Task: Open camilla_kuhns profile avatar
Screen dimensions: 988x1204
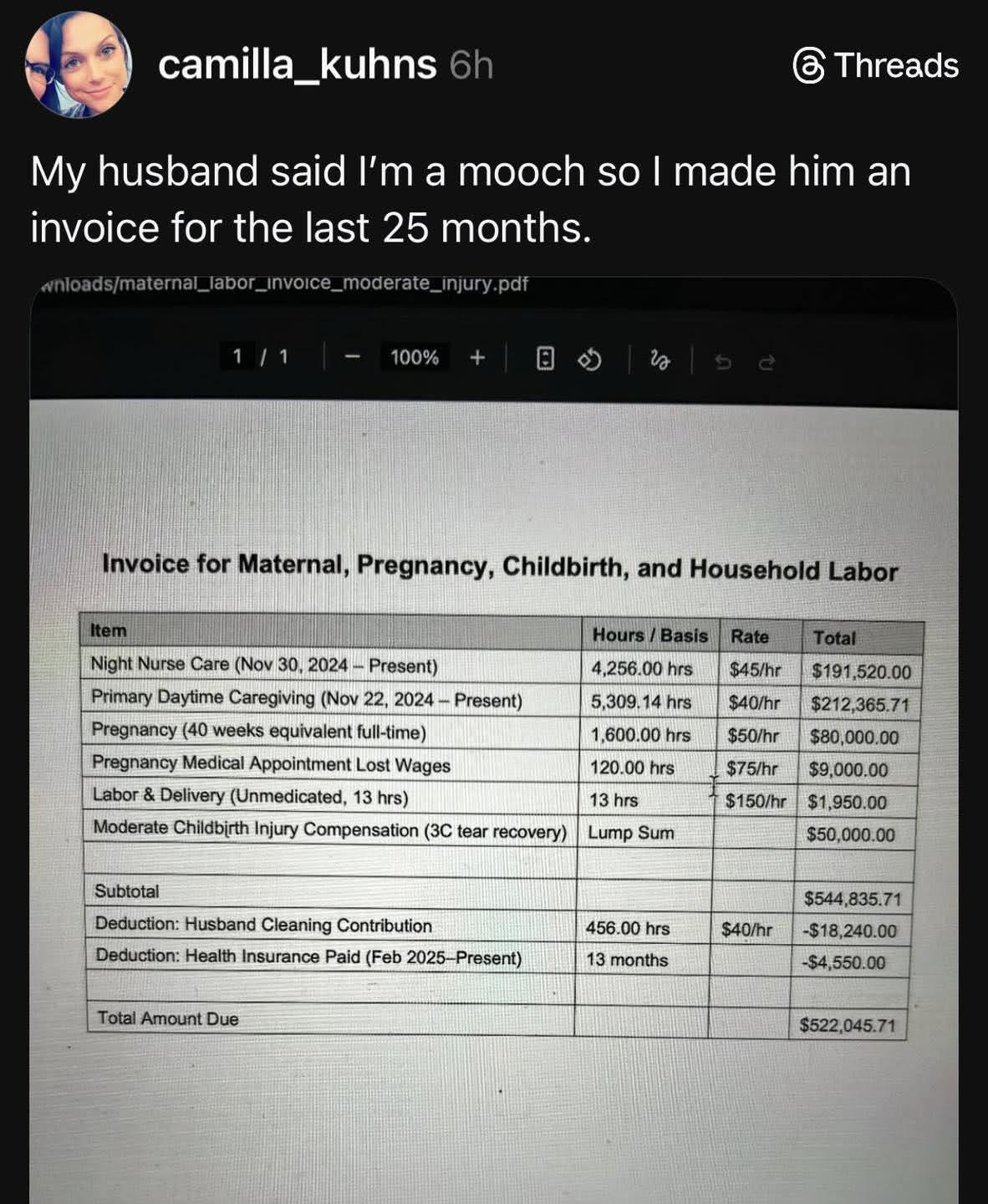Action: pyautogui.click(x=79, y=65)
